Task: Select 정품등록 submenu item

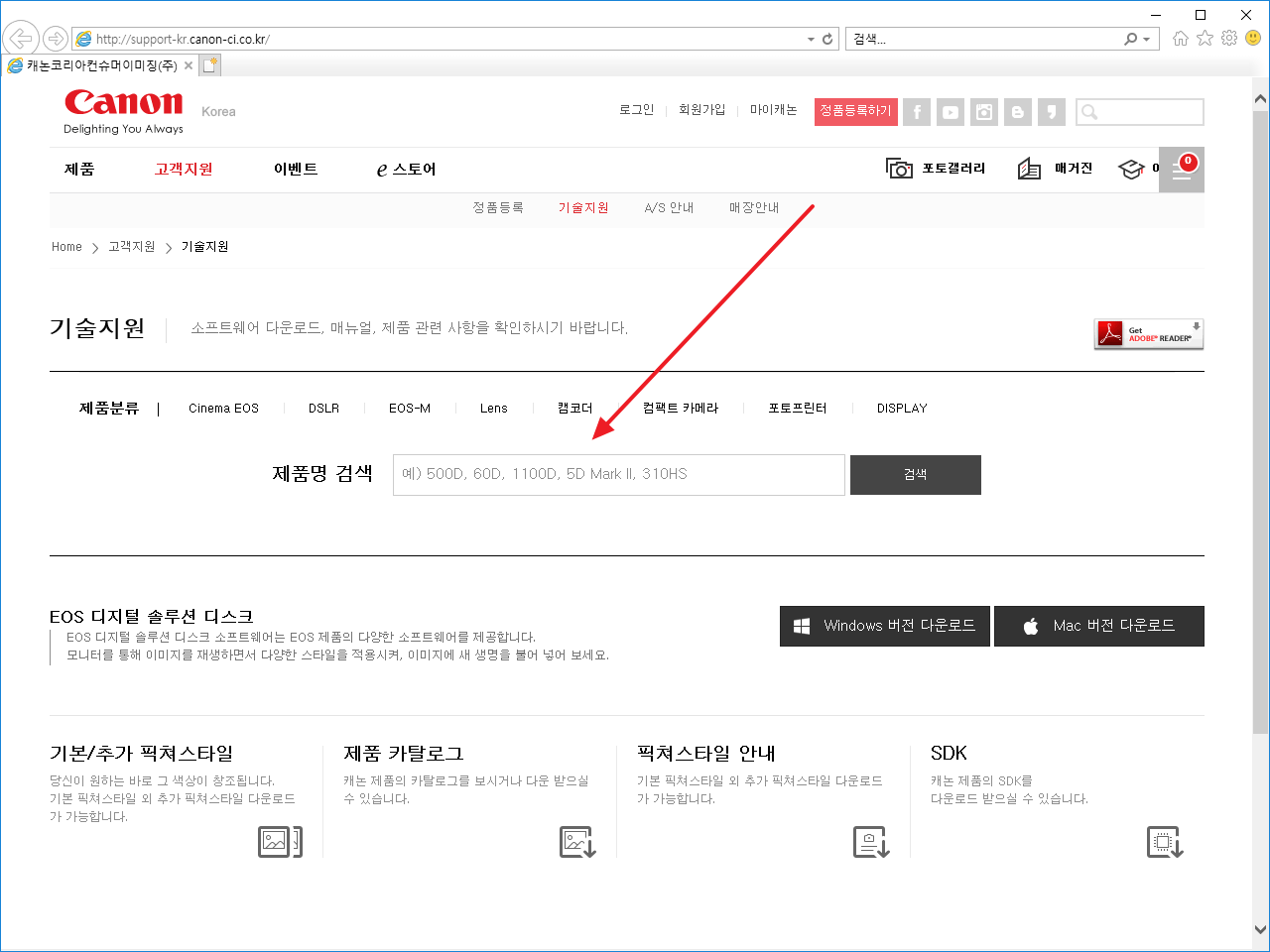Action: coord(498,208)
